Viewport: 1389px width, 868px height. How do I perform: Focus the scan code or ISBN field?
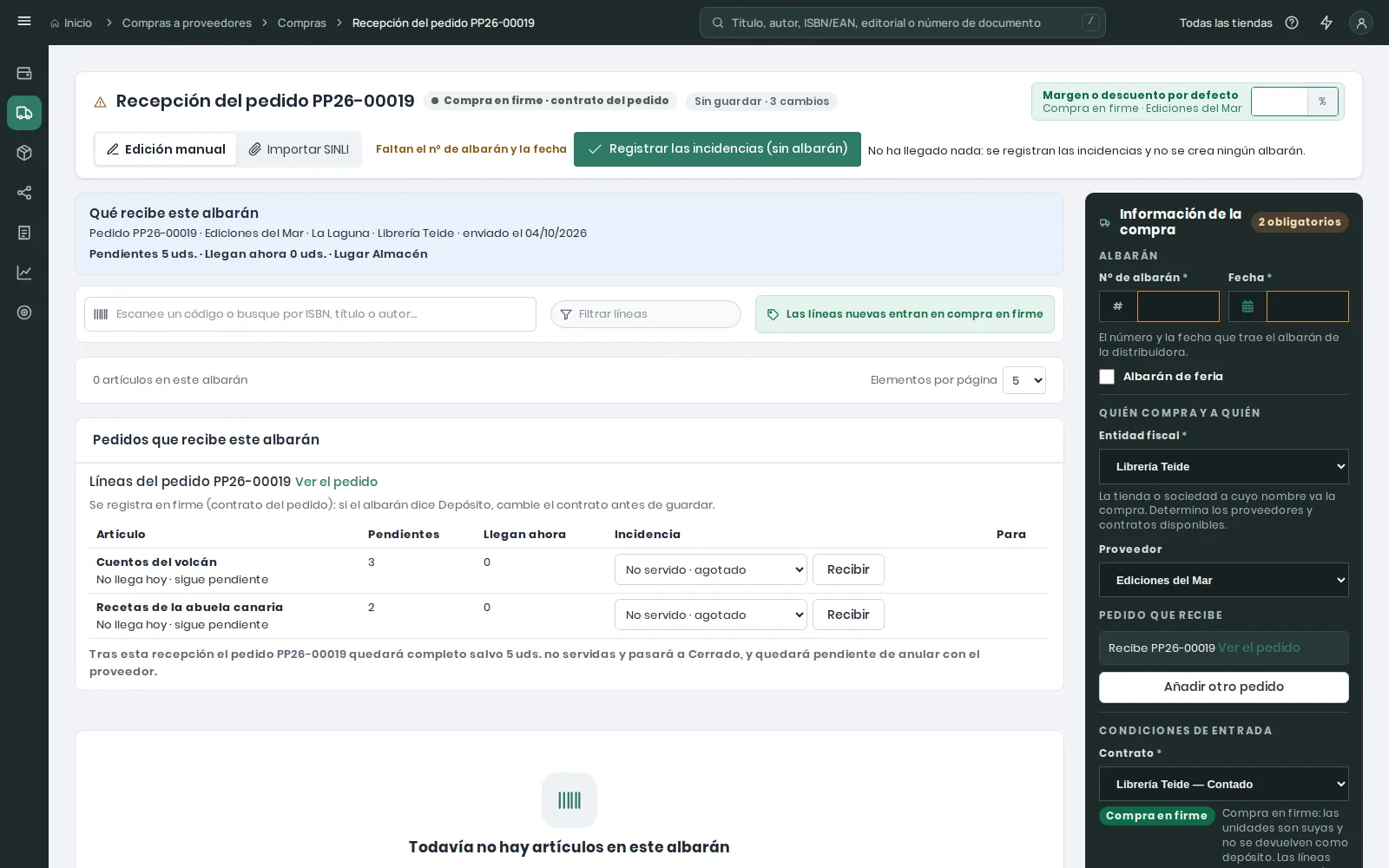(310, 314)
